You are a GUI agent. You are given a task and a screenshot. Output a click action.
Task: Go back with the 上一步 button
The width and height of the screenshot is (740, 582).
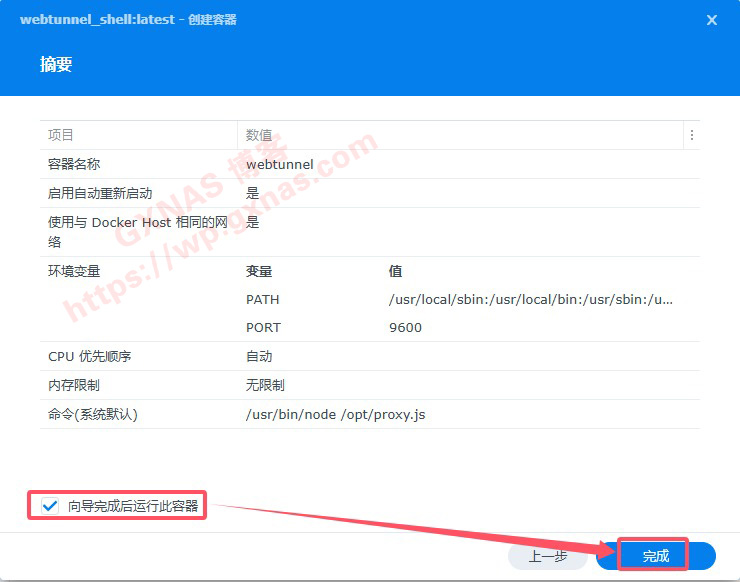pyautogui.click(x=548, y=556)
